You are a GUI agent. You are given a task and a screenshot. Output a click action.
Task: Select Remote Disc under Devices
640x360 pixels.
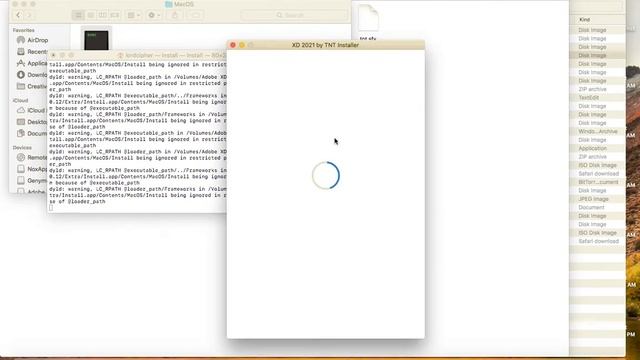click(32, 157)
